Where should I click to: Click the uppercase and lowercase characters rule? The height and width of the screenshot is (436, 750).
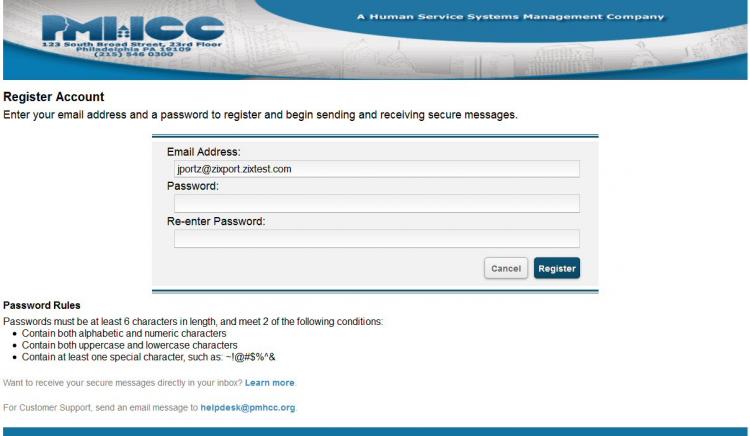click(x=130, y=345)
